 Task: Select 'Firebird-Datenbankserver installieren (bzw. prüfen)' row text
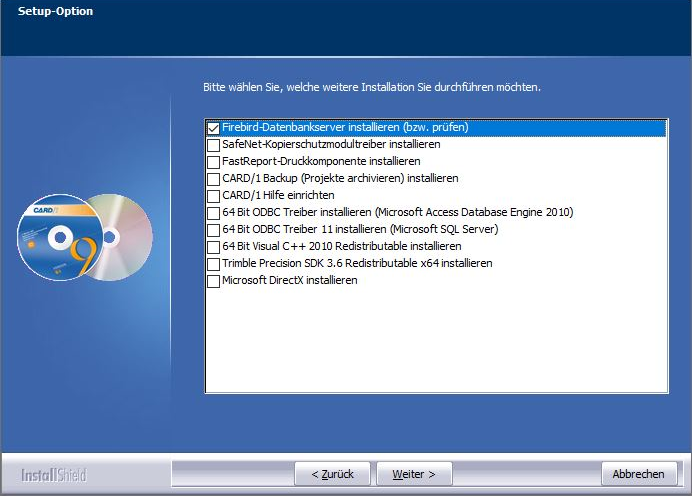tap(345, 128)
